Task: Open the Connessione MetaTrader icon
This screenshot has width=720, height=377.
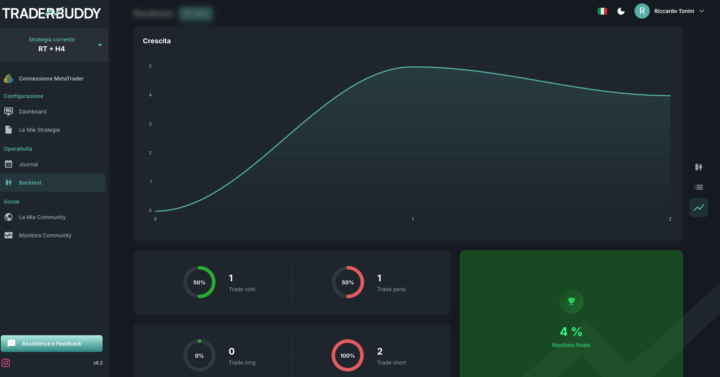Action: click(8, 79)
